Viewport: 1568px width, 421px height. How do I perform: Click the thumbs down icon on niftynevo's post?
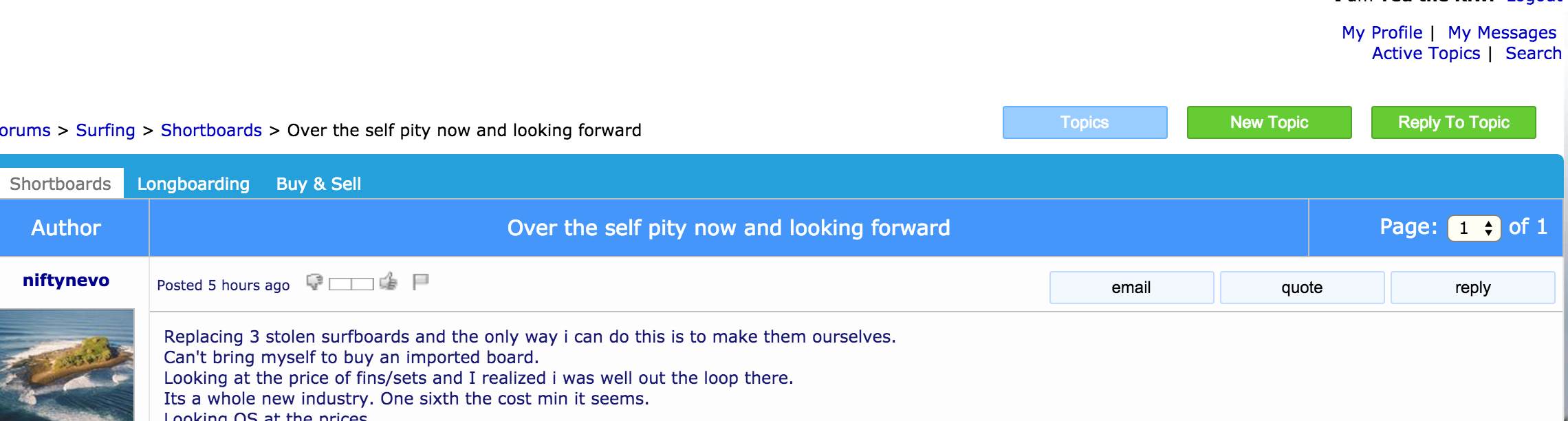tap(314, 282)
